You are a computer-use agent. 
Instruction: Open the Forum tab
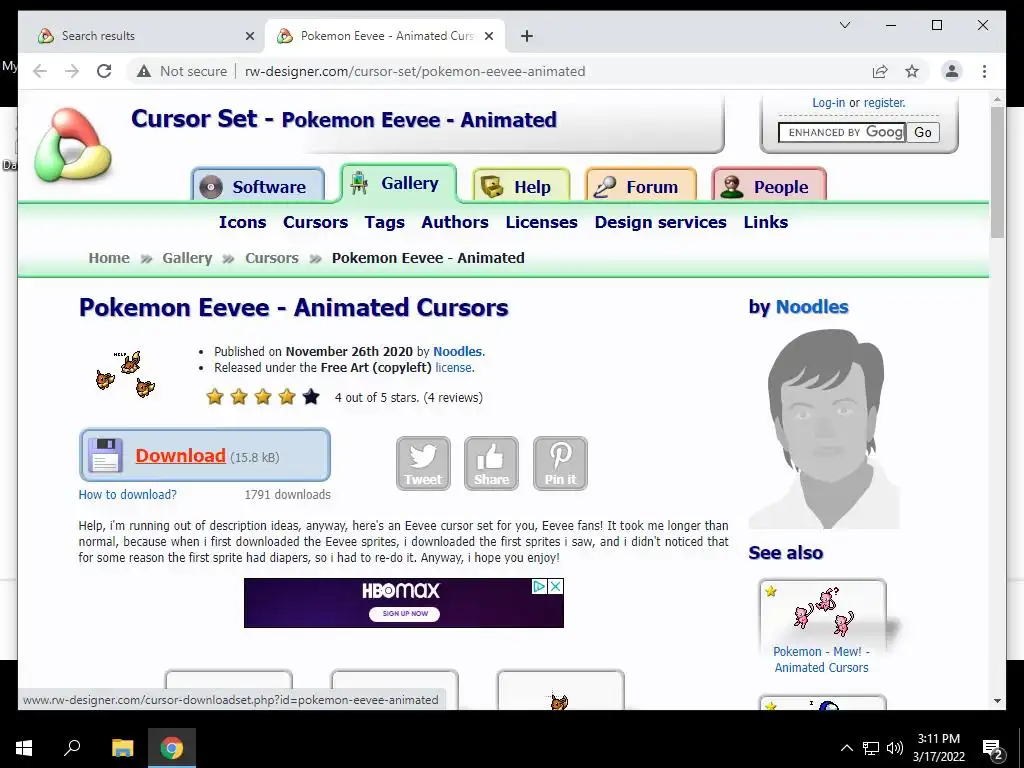coord(641,187)
